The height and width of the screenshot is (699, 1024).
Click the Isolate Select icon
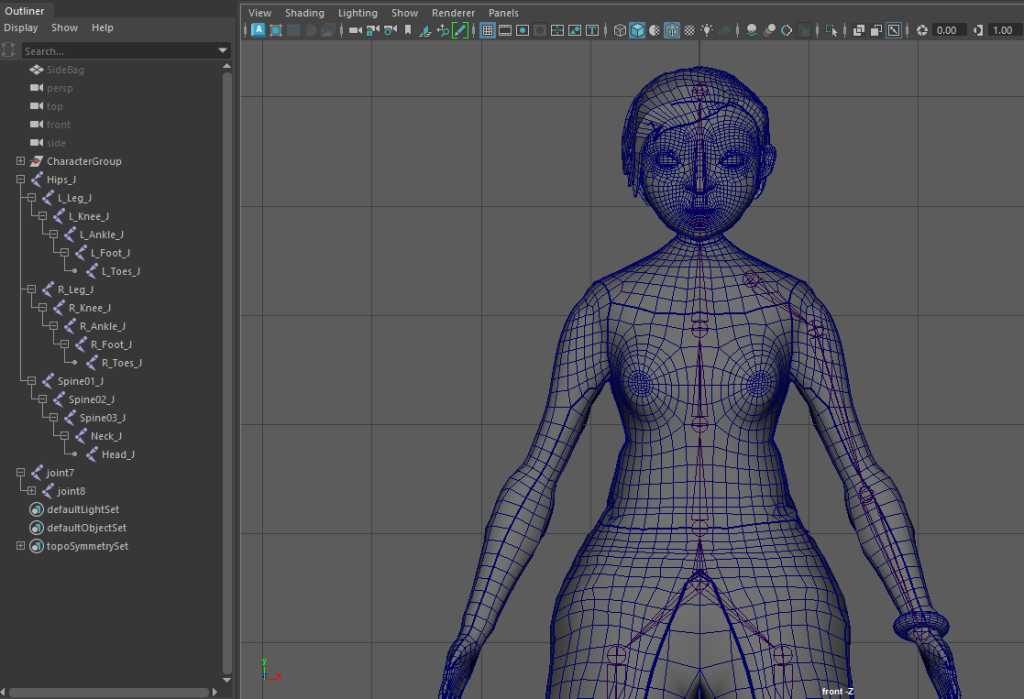coord(831,30)
